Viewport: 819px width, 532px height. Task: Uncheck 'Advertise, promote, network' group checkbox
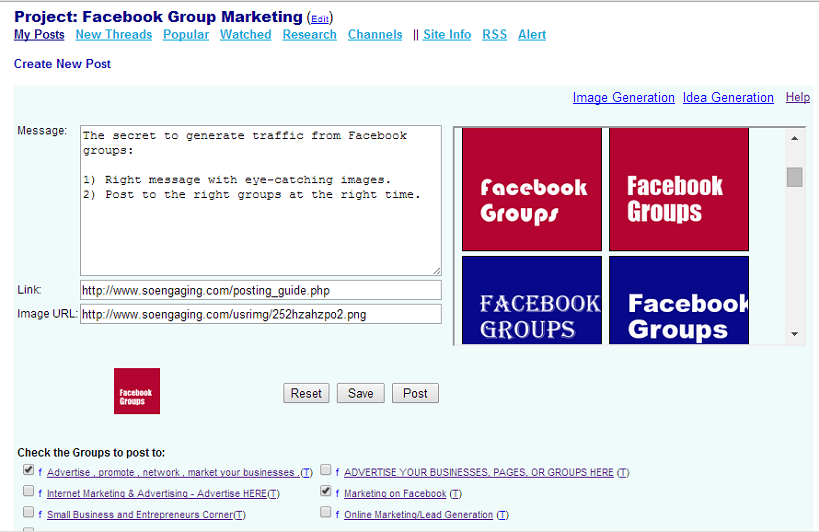point(28,470)
